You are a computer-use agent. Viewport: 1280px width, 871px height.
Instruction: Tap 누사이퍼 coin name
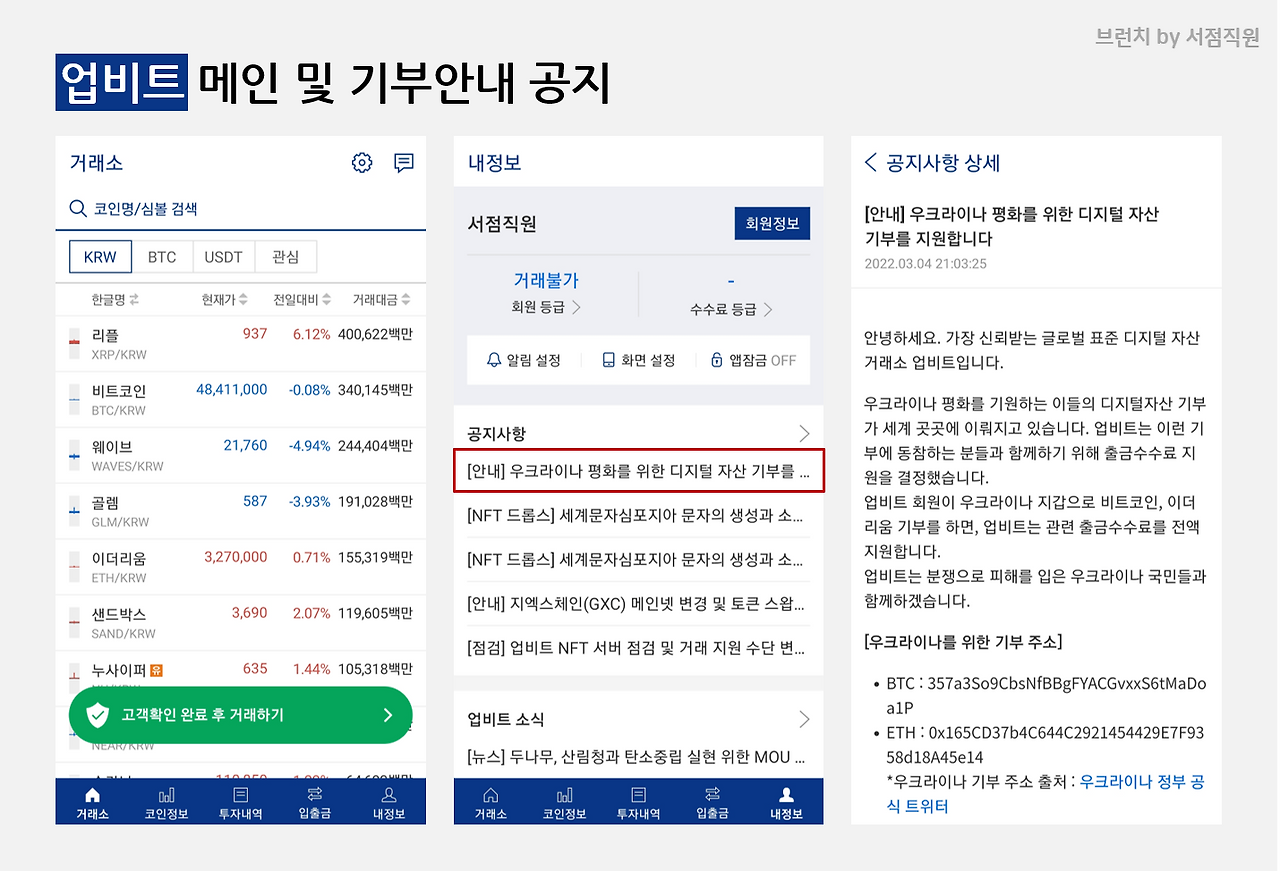(119, 670)
